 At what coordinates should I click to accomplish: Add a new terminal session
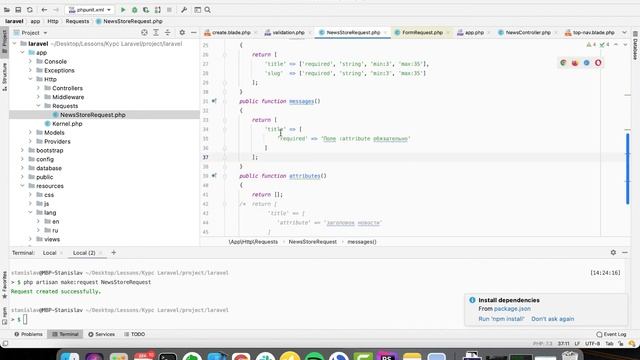(113, 253)
